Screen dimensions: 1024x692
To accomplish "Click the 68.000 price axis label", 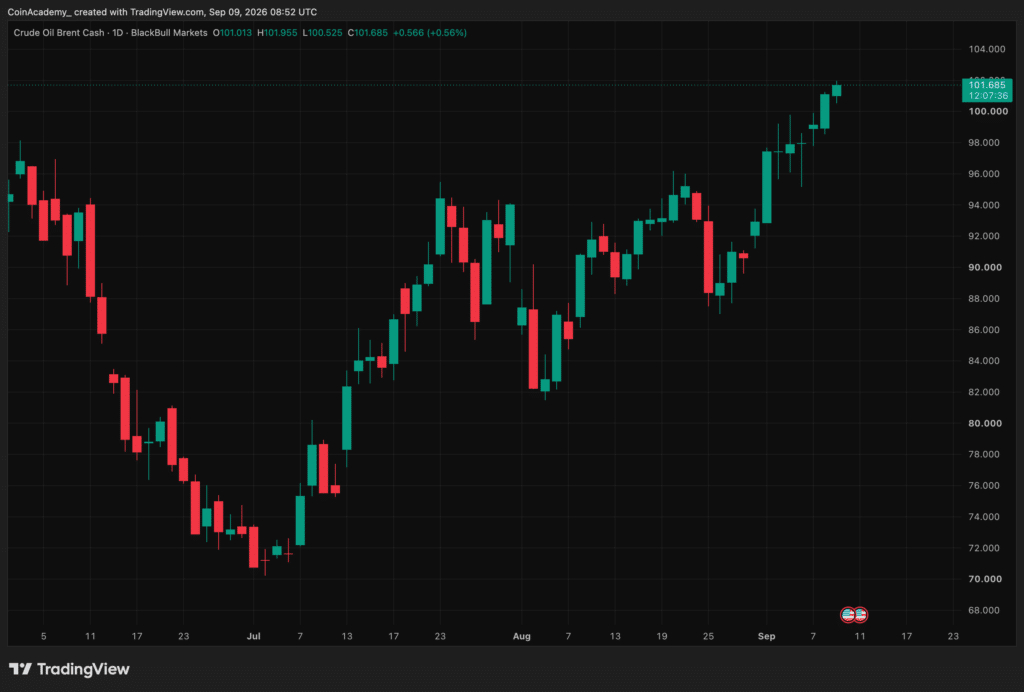I will 984,610.
